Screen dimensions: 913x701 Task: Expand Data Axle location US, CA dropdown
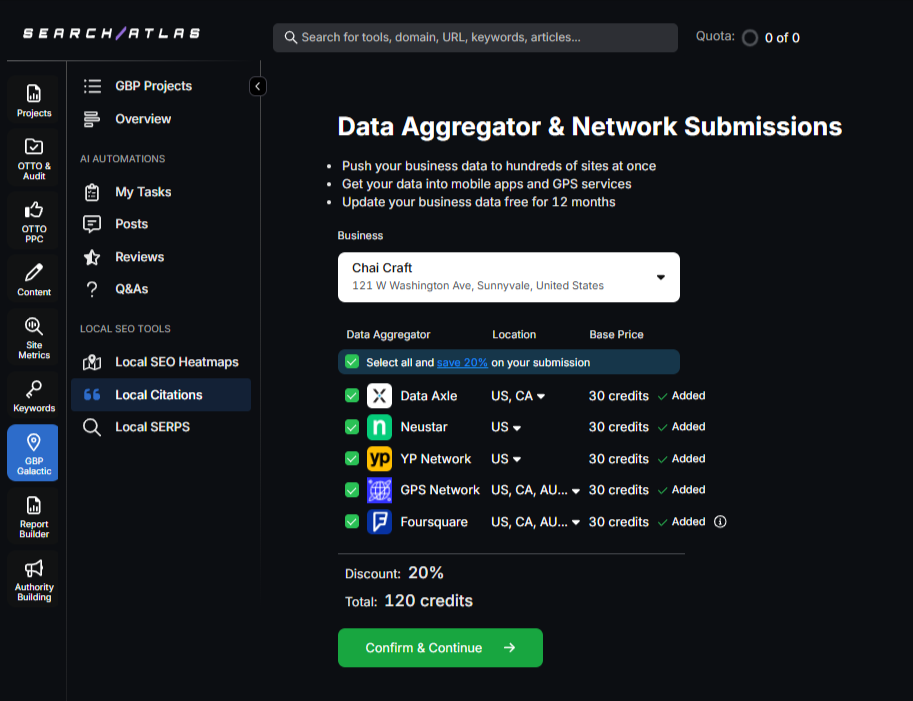tap(518, 396)
